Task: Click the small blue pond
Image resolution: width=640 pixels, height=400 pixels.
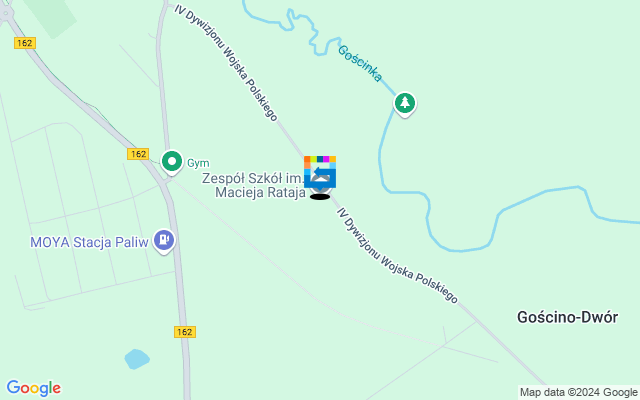Action: [137, 359]
